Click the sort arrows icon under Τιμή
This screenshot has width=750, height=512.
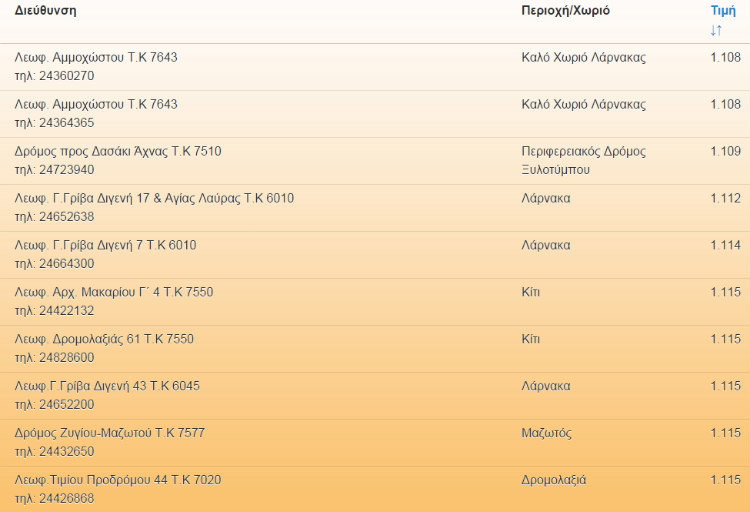716,31
